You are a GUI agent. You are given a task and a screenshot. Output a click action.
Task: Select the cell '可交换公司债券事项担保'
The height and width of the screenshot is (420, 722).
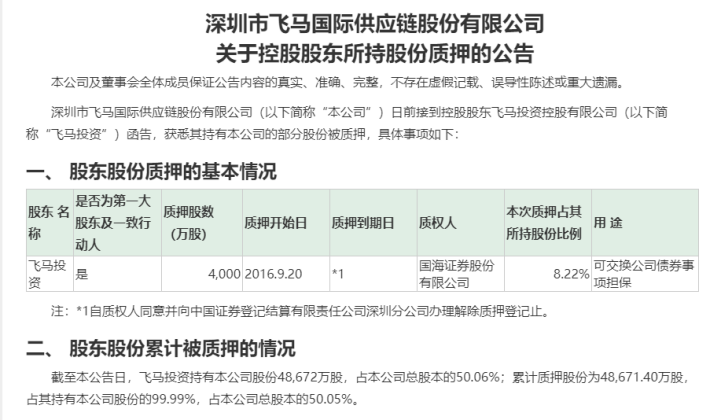coord(645,274)
